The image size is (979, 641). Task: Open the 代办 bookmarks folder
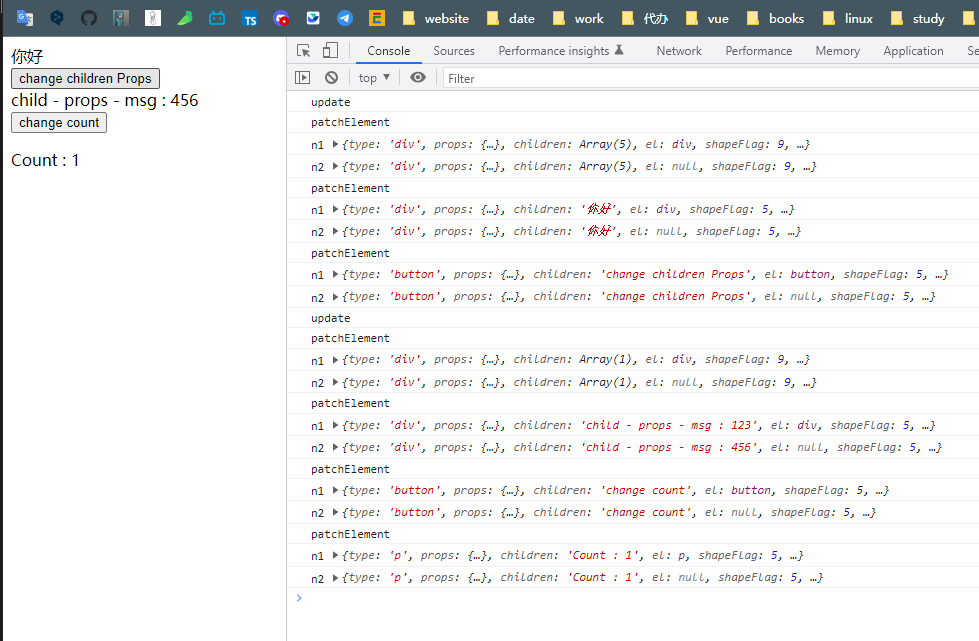pyautogui.click(x=645, y=19)
